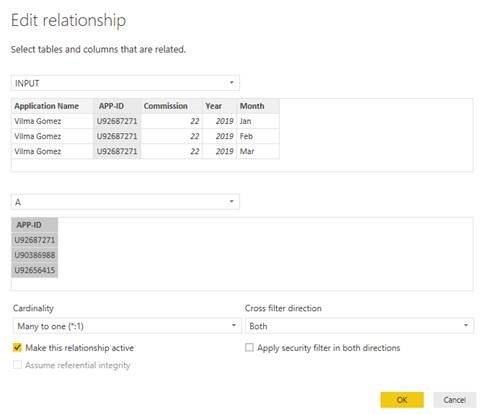
Task: Check Apply security filter in both directions
Action: [249, 347]
